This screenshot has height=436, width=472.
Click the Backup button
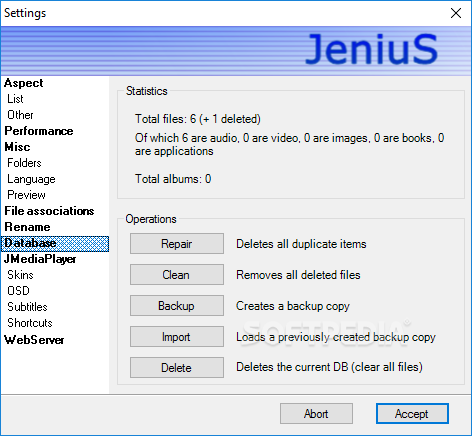tap(177, 306)
